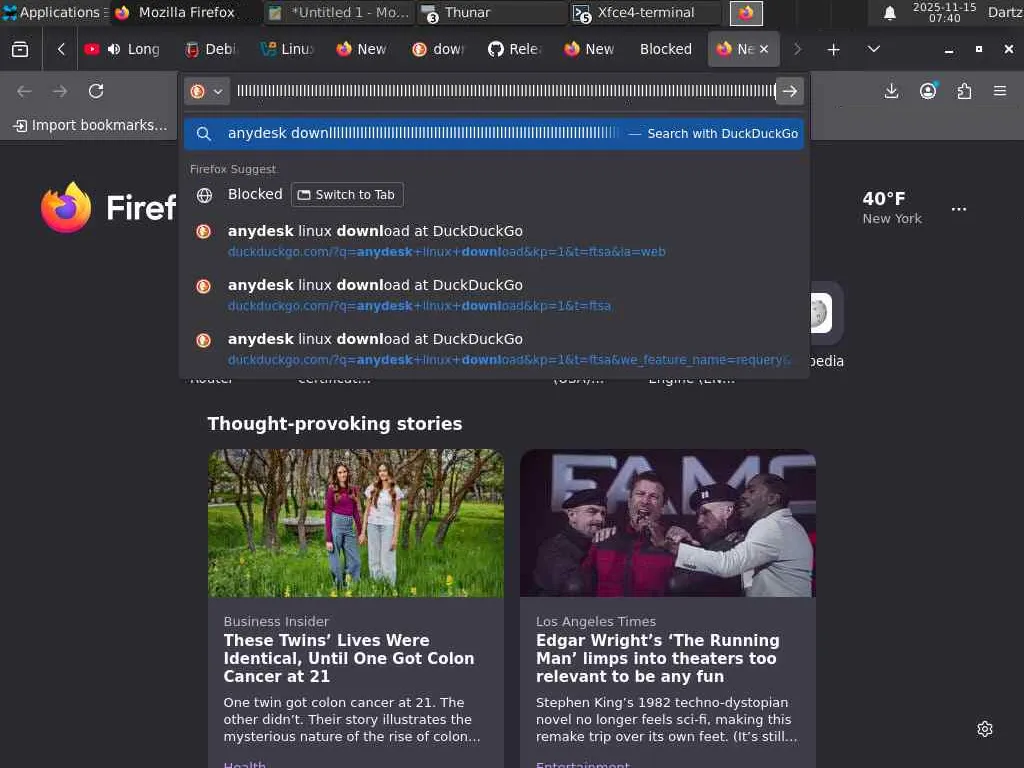
Task: Click the magnifier icon in search suggestion row
Action: tap(204, 134)
